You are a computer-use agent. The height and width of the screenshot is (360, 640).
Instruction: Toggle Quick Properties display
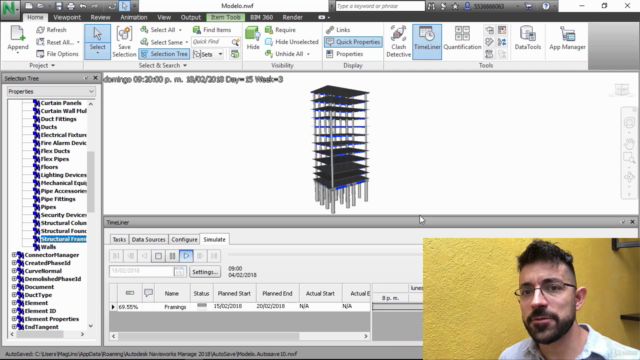353,42
